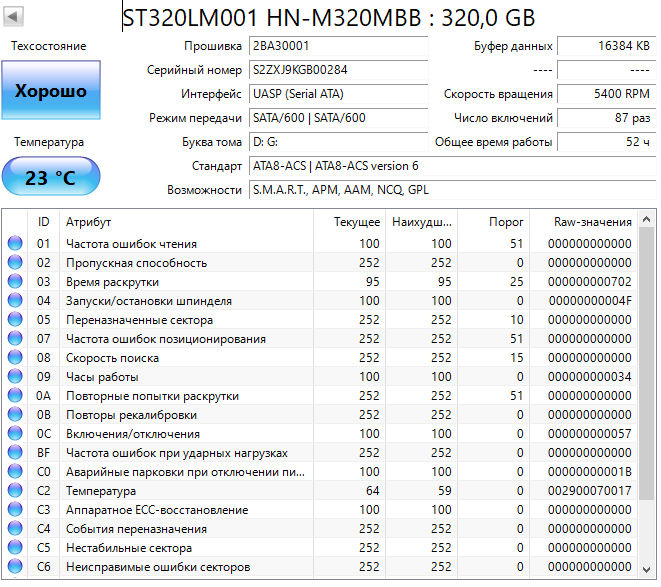
Task: Click the Общее время работы field 52 ч
Action: point(607,142)
